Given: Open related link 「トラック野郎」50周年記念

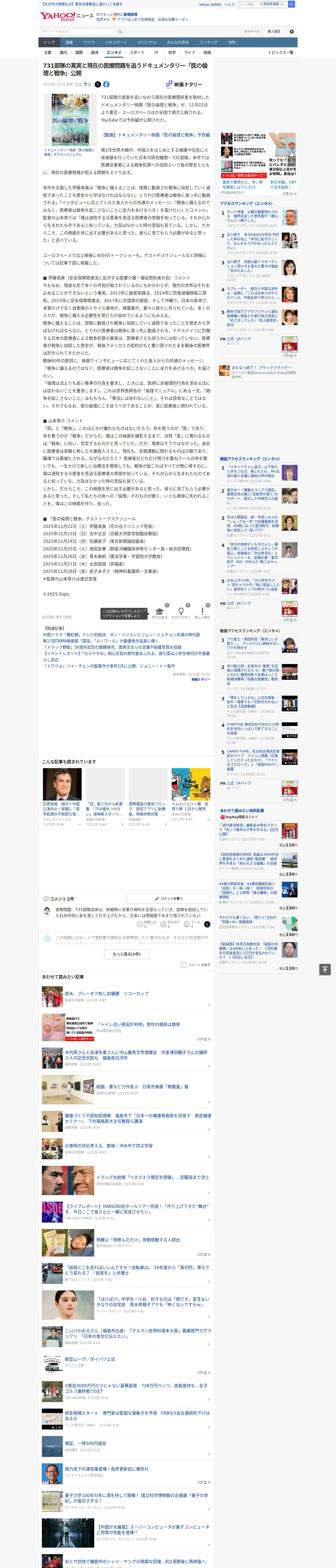Looking at the screenshot, I should [112, 647].
